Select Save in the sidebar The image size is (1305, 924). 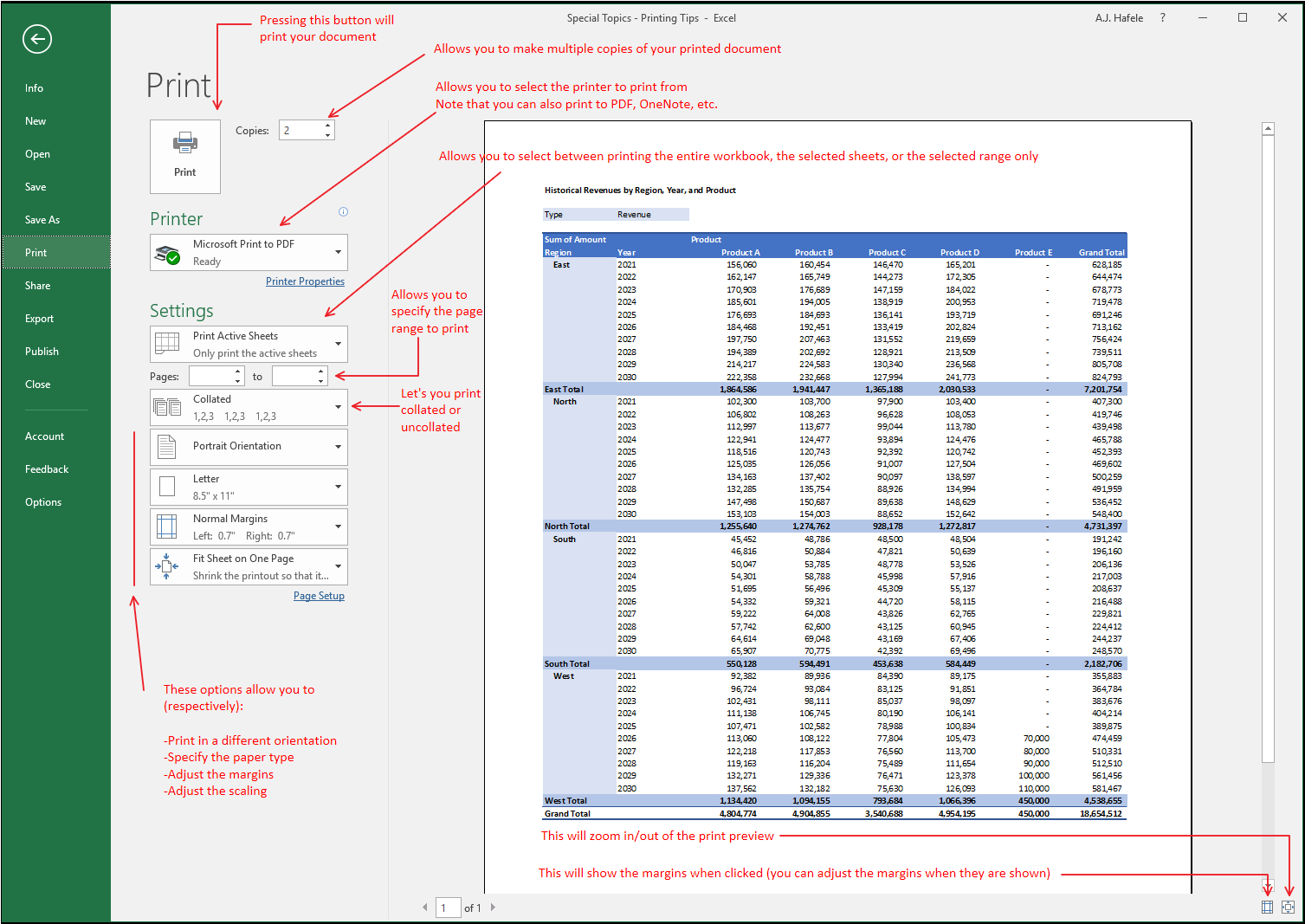pyautogui.click(x=56, y=187)
